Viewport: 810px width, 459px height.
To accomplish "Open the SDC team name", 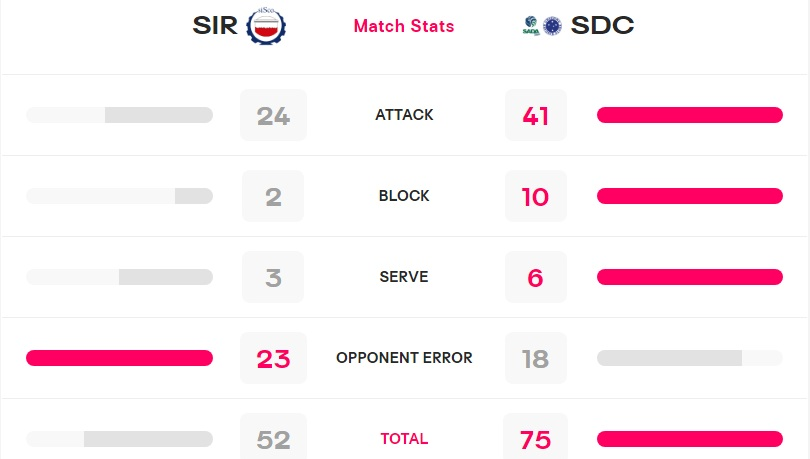I will (602, 25).
